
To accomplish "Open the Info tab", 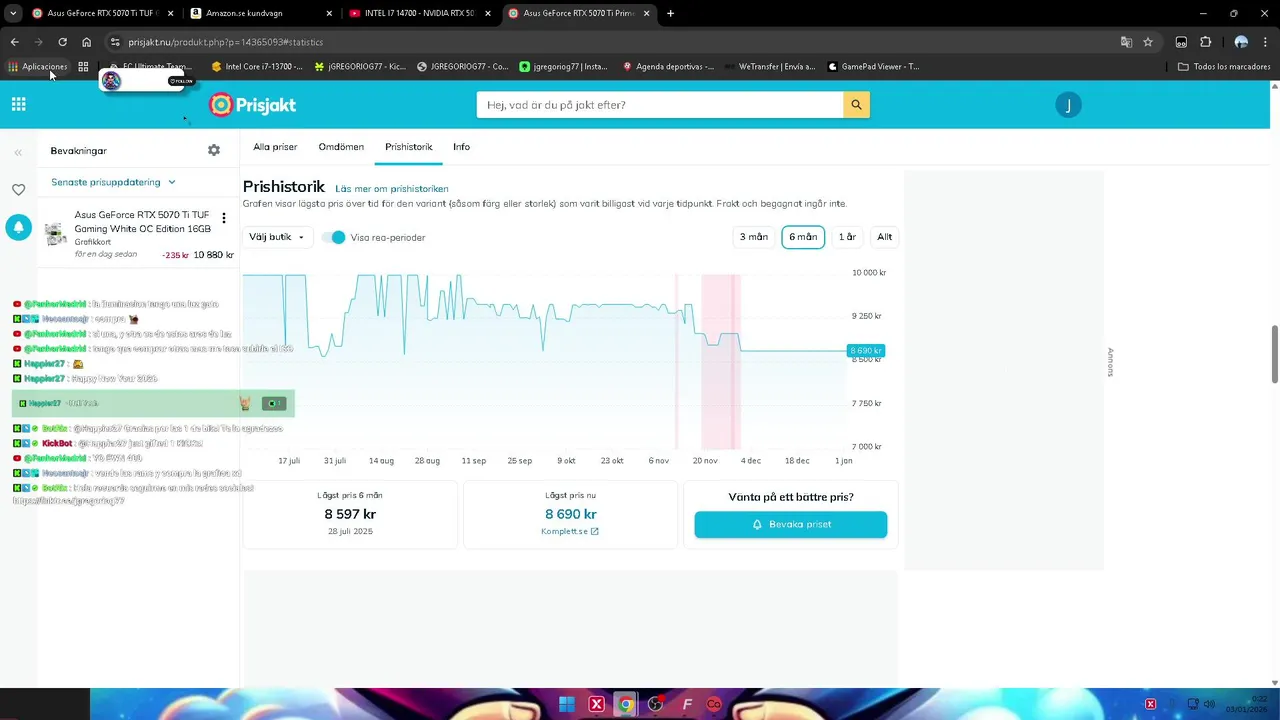I will [461, 147].
